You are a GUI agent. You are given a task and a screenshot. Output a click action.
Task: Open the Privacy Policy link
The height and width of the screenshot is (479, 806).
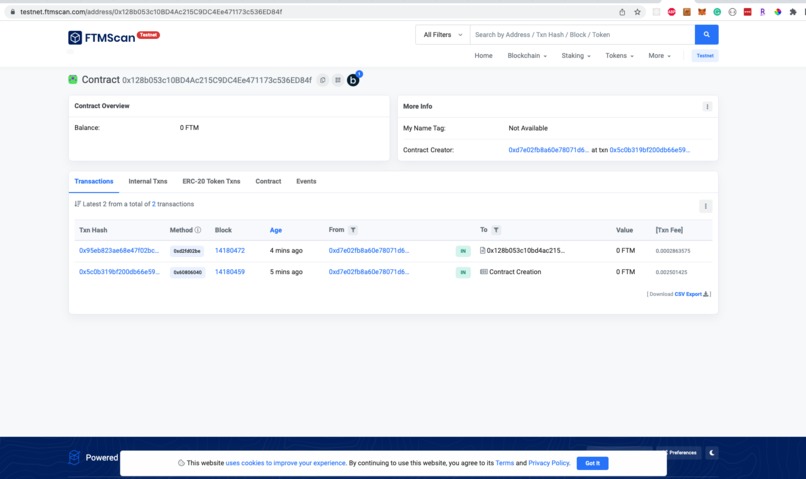pyautogui.click(x=549, y=463)
